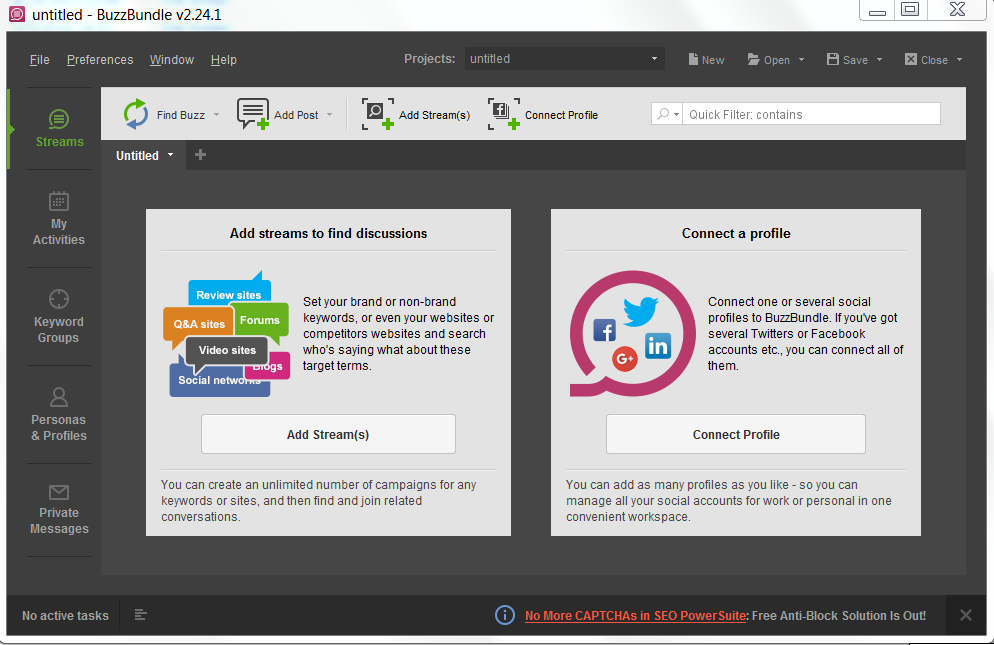
Task: Focus the Quick Filter input field
Action: 811,114
